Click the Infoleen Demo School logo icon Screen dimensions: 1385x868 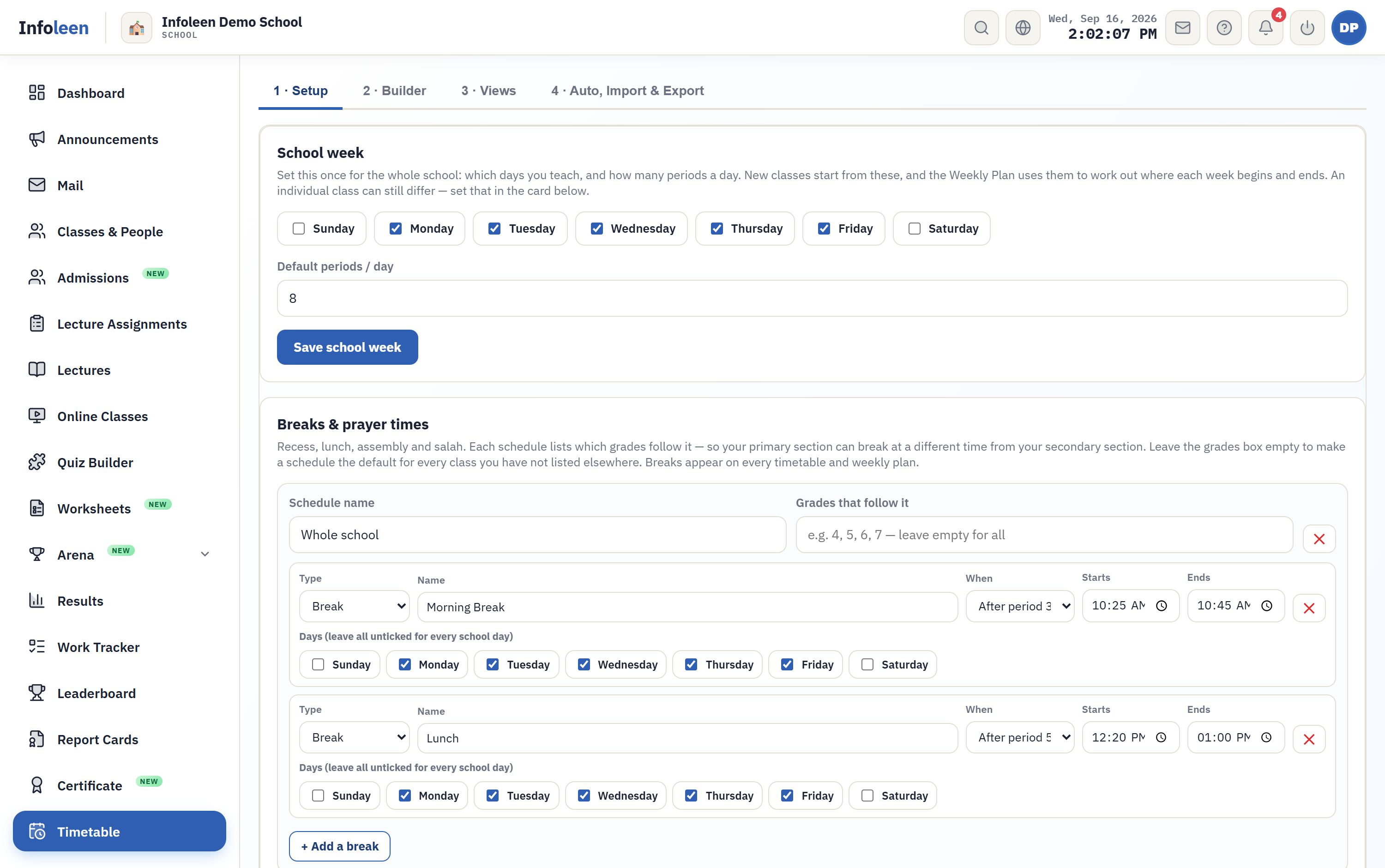click(137, 28)
